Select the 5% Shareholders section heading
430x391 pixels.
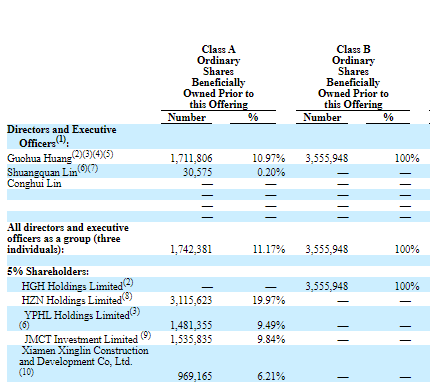pos(48,271)
